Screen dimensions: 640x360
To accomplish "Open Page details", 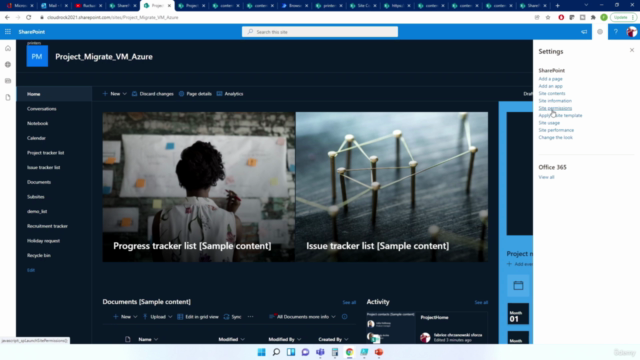I will click(x=195, y=94).
